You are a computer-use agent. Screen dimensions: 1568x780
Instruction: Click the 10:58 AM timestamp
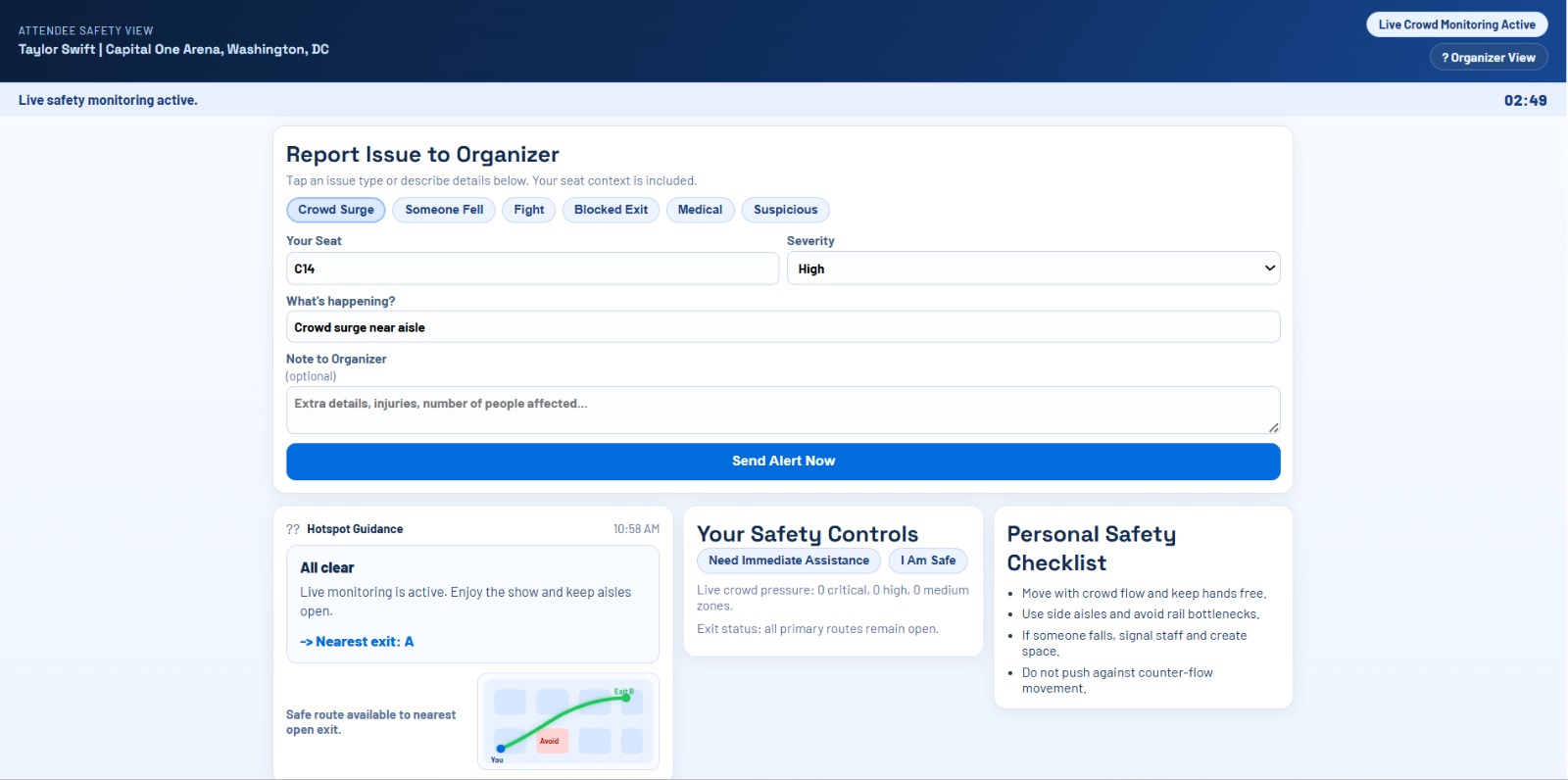(x=636, y=529)
